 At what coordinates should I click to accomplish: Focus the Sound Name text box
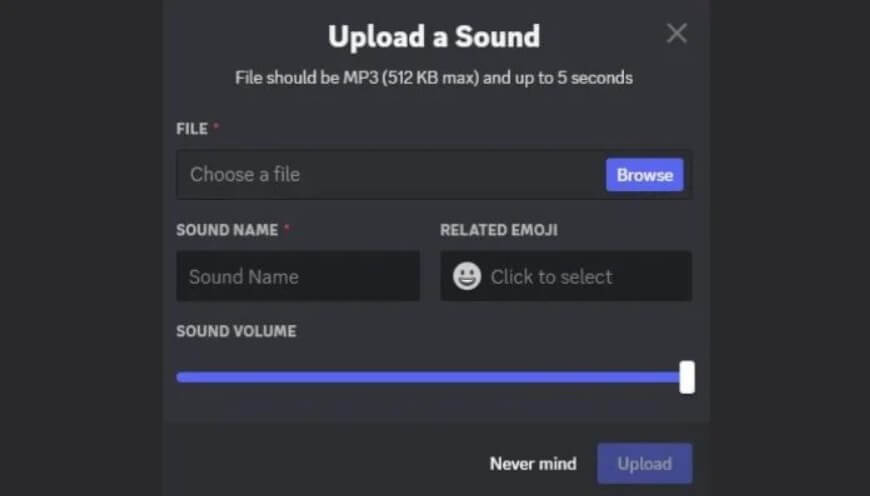click(298, 276)
